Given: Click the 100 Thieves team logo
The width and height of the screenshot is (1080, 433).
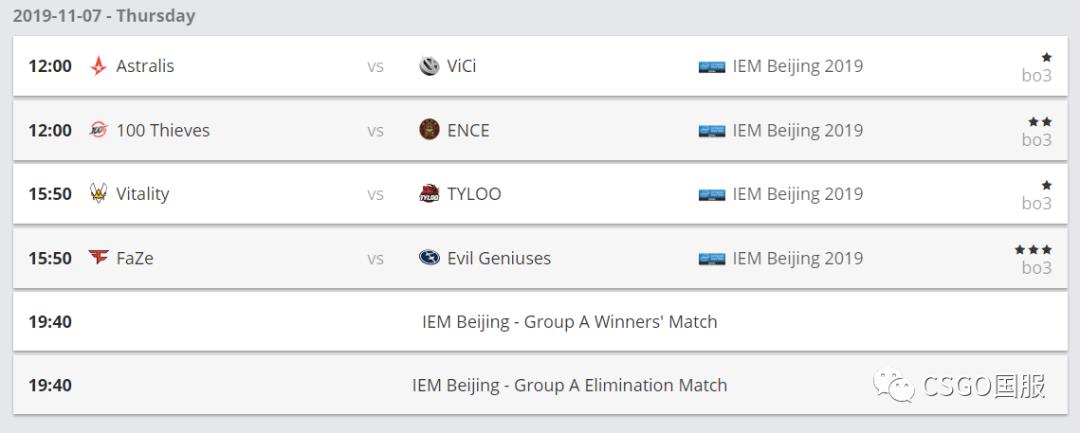Looking at the screenshot, I should click(x=98, y=130).
